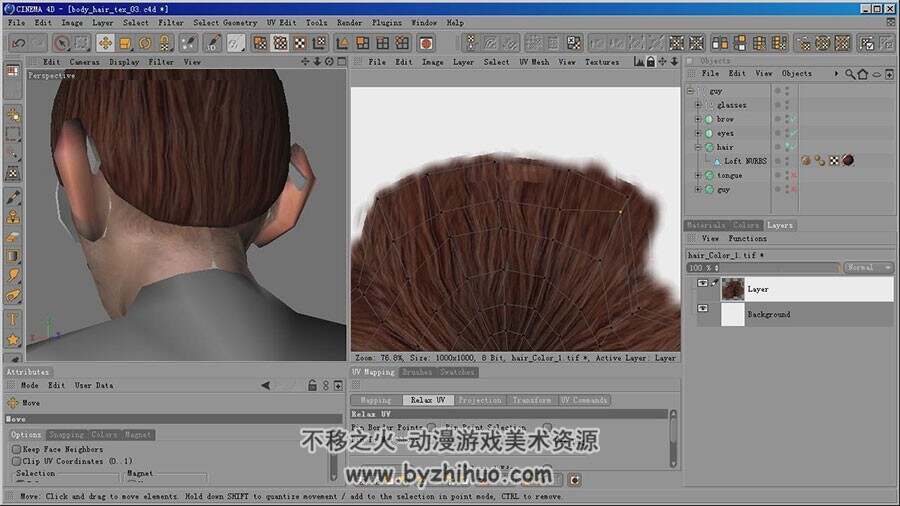Hide the Background layer eye
This screenshot has width=900, height=506.
(x=703, y=308)
